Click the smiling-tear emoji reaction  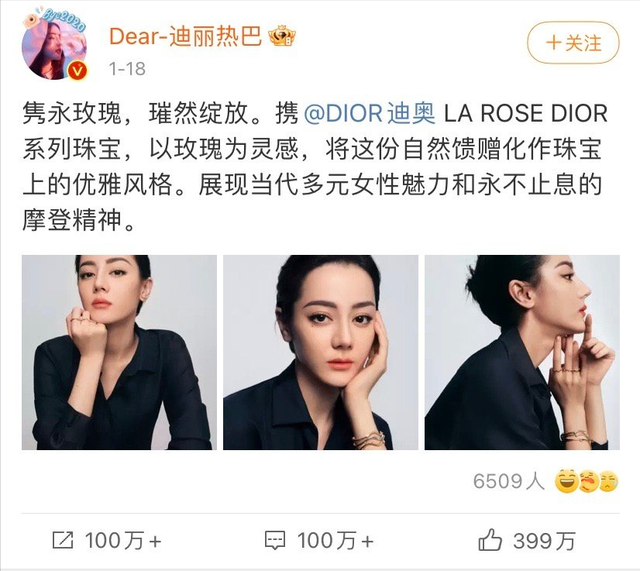[x=608, y=481]
